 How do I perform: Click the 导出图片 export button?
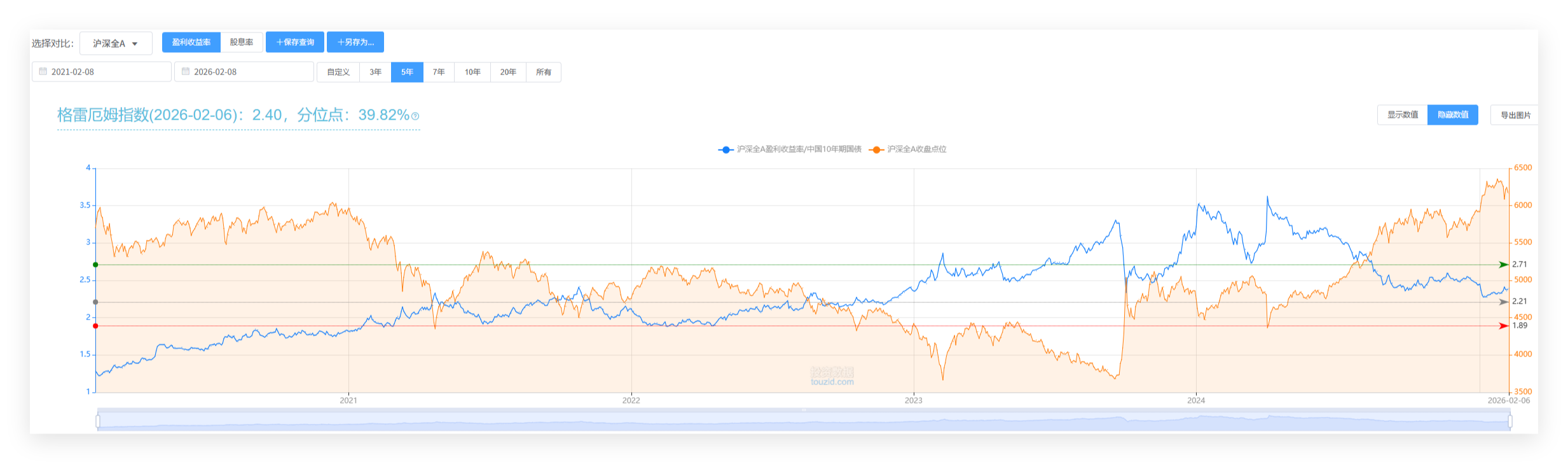point(1515,115)
